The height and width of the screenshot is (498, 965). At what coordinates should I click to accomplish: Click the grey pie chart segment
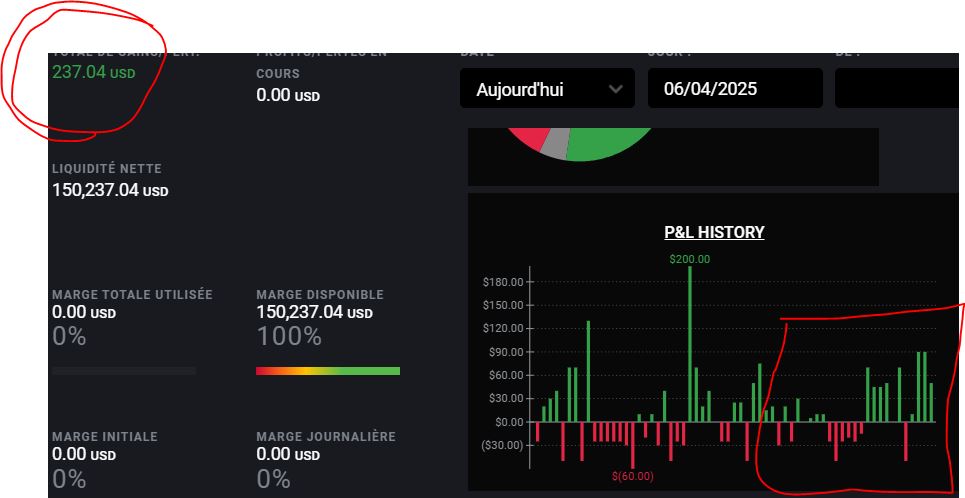558,143
